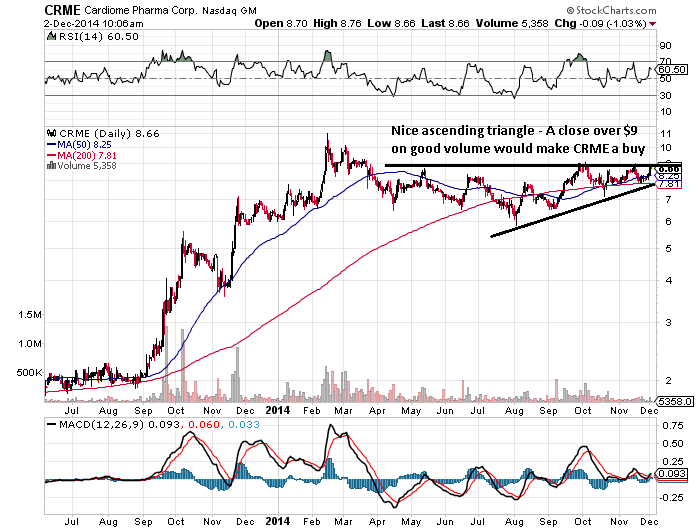The image size is (700, 530).
Task: Click the 11 label on the price axis
Action: point(665,134)
